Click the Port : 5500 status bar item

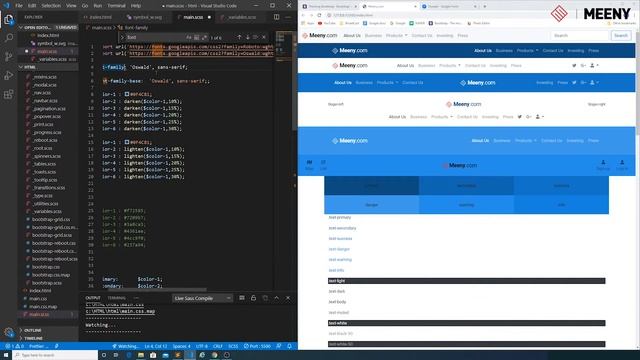tap(257, 346)
